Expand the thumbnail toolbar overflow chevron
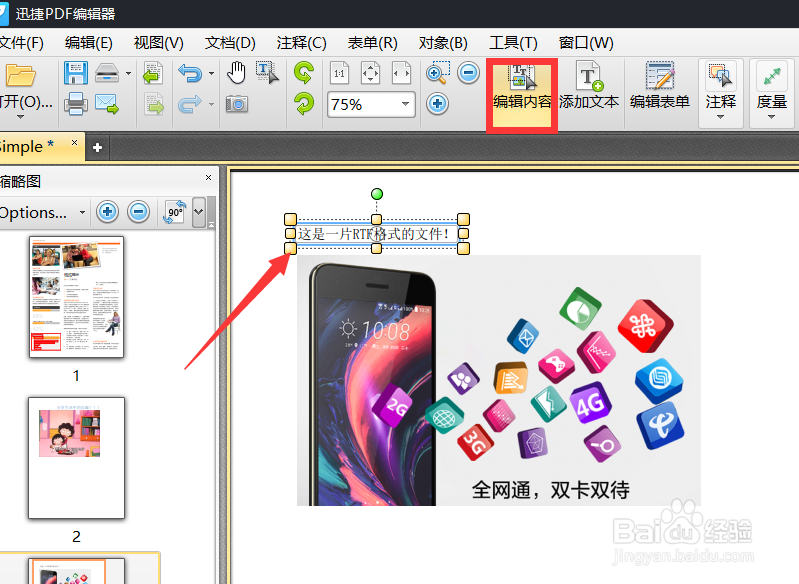Viewport: 799px width, 584px height. point(199,211)
